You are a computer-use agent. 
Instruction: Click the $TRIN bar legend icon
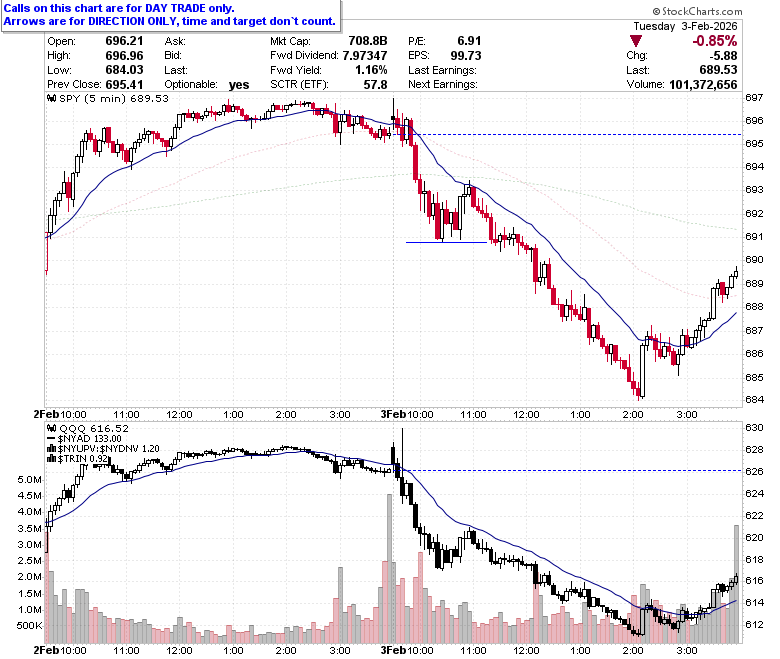[x=52, y=459]
